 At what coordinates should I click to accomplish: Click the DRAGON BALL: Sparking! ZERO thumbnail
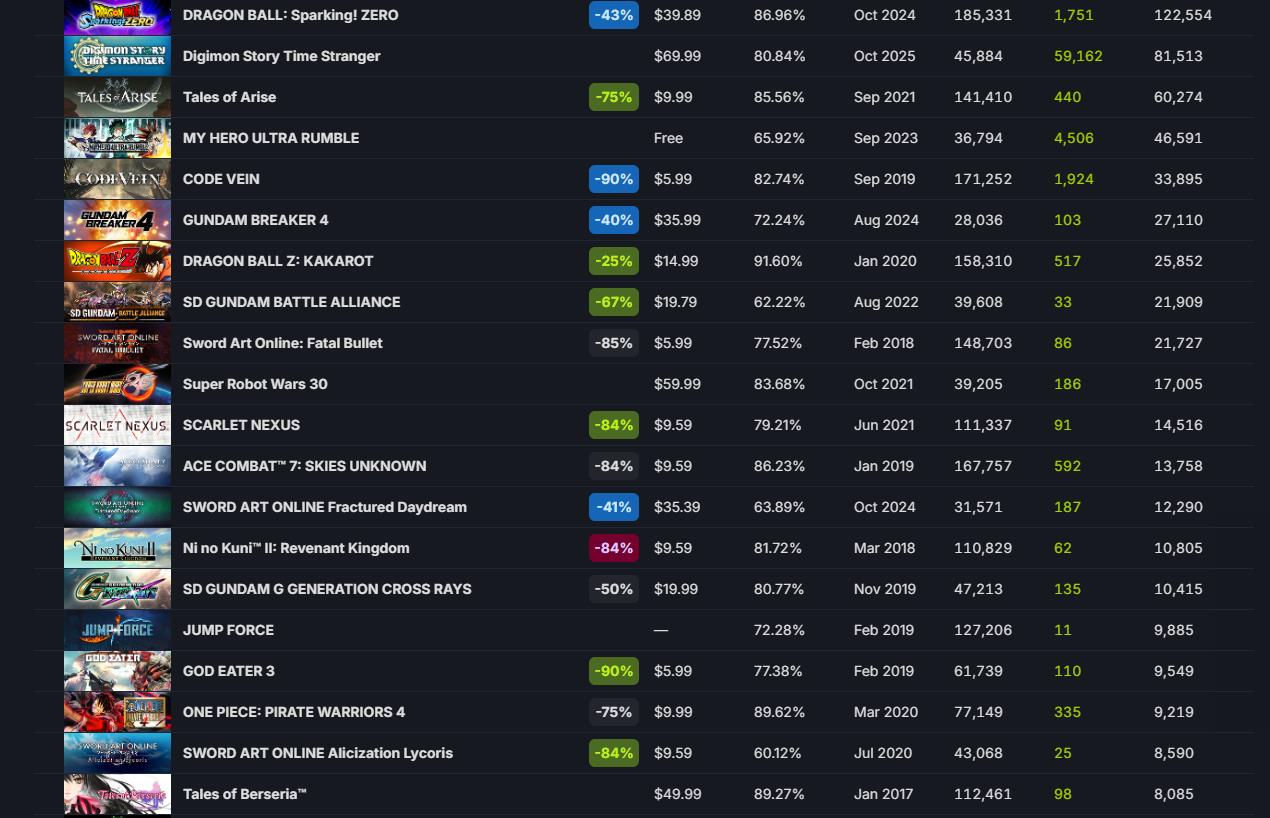click(117, 16)
